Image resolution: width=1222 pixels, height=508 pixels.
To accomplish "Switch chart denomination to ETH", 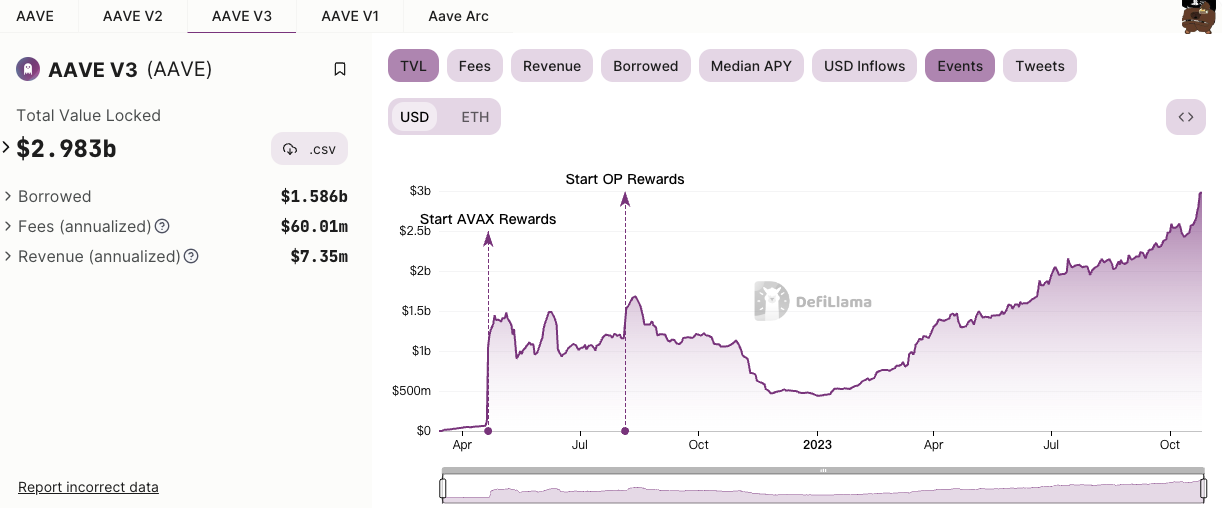I will click(475, 117).
